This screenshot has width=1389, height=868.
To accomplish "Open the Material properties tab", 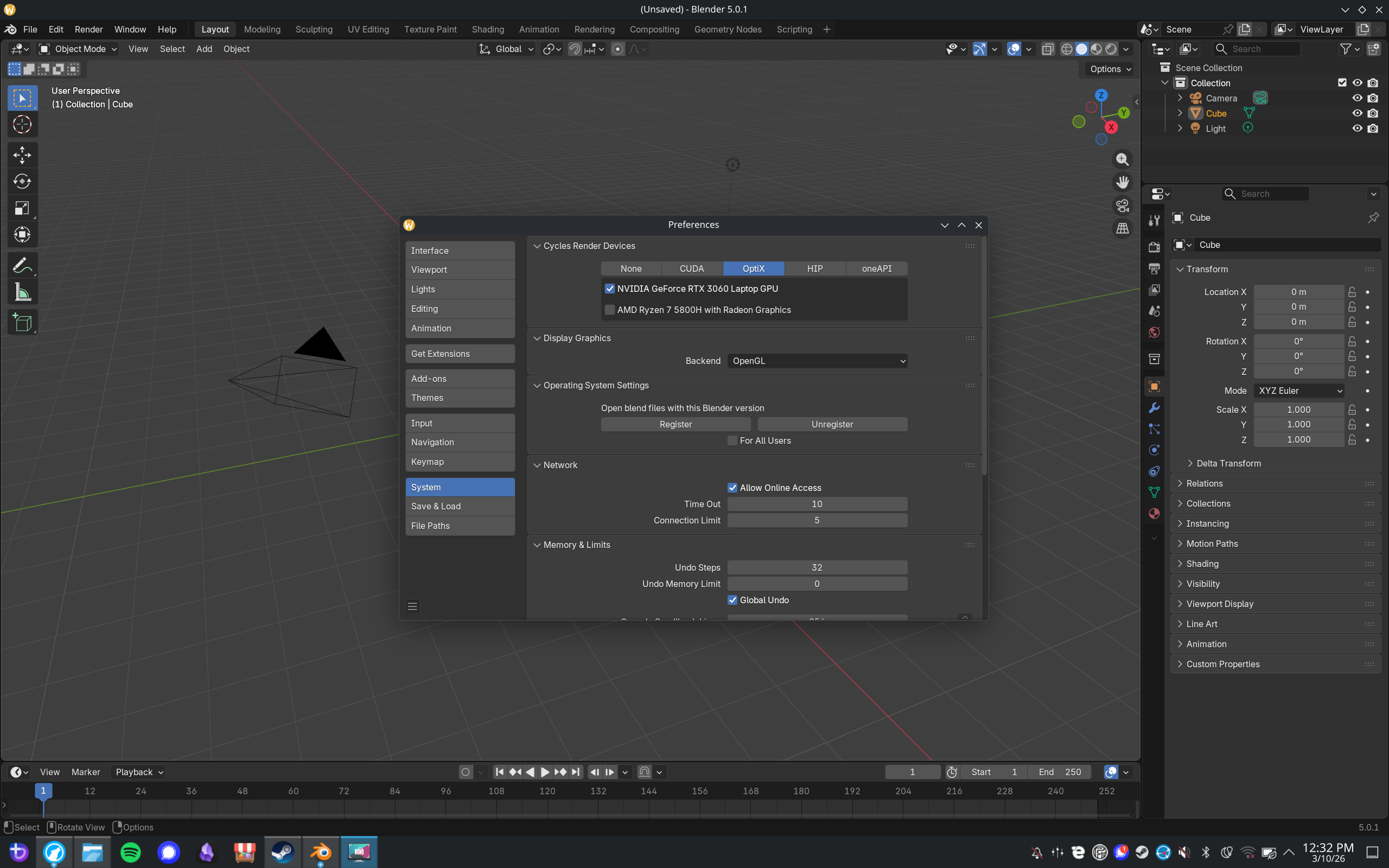I will [1154, 514].
